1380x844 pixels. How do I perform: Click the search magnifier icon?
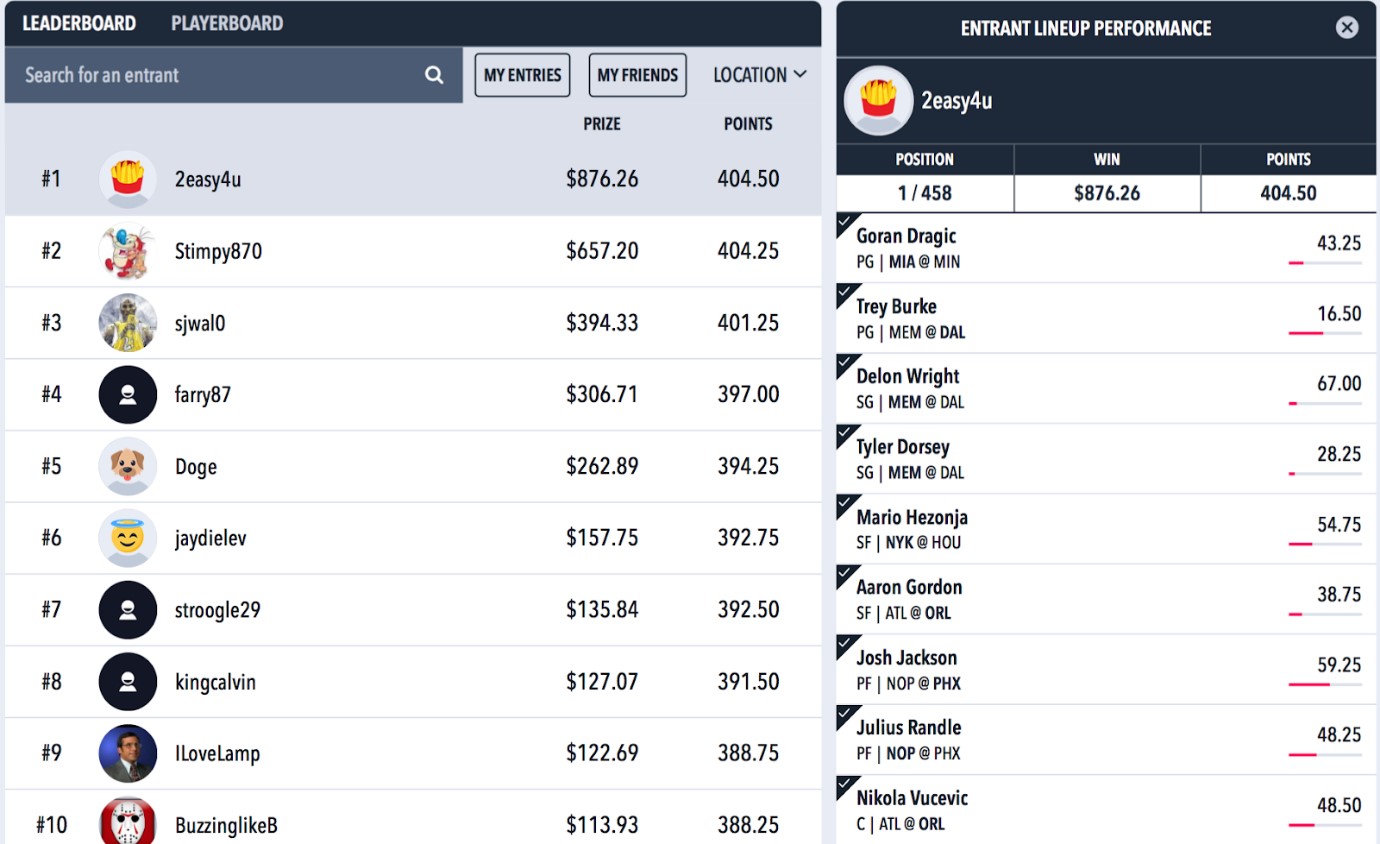tap(434, 75)
